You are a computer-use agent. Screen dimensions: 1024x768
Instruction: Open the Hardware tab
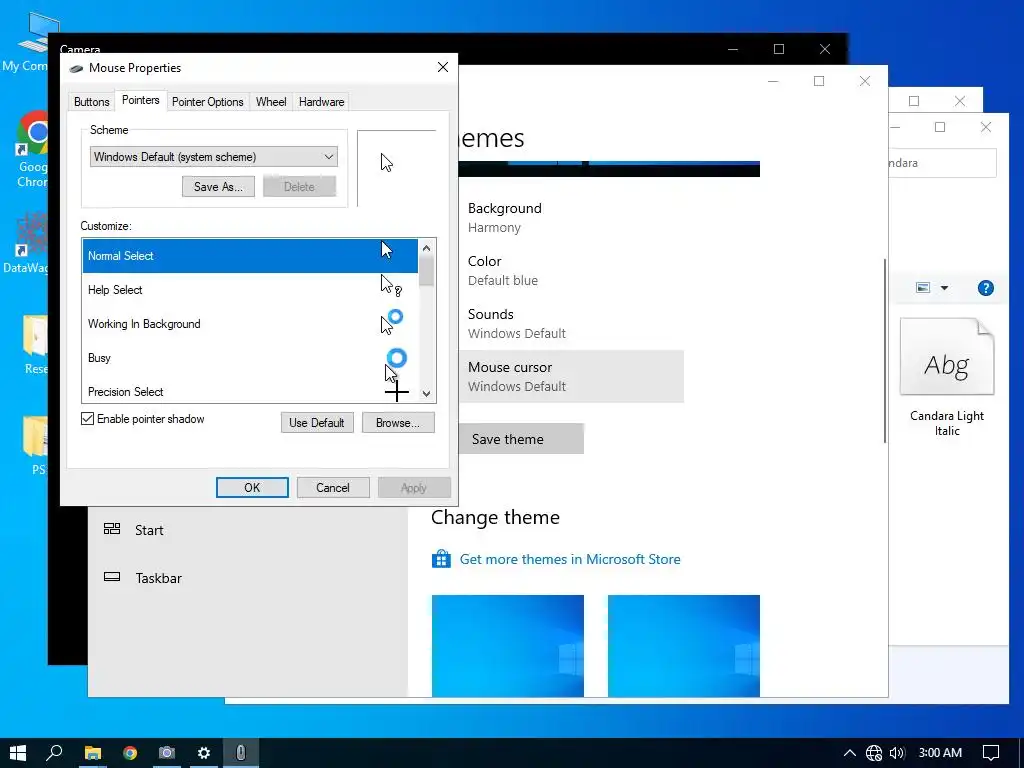tap(321, 102)
